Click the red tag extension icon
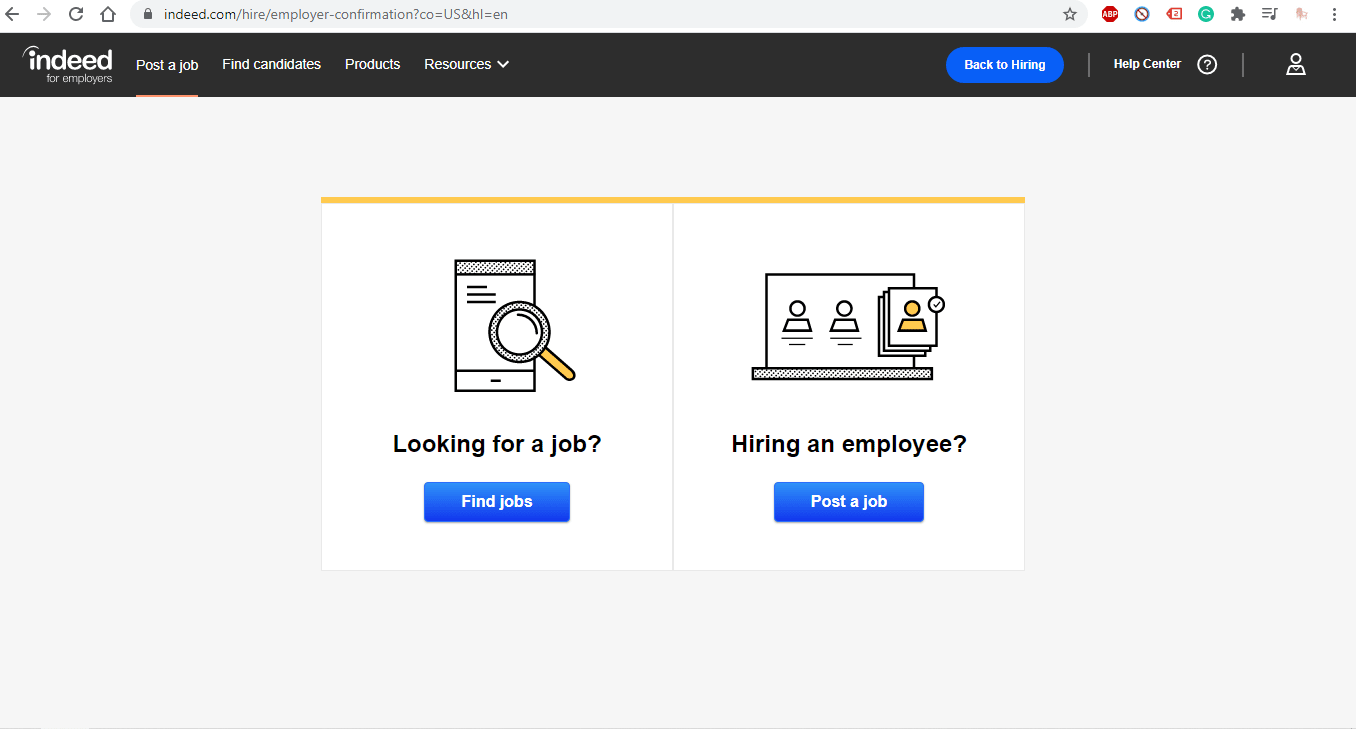The height and width of the screenshot is (729, 1356). point(1174,14)
